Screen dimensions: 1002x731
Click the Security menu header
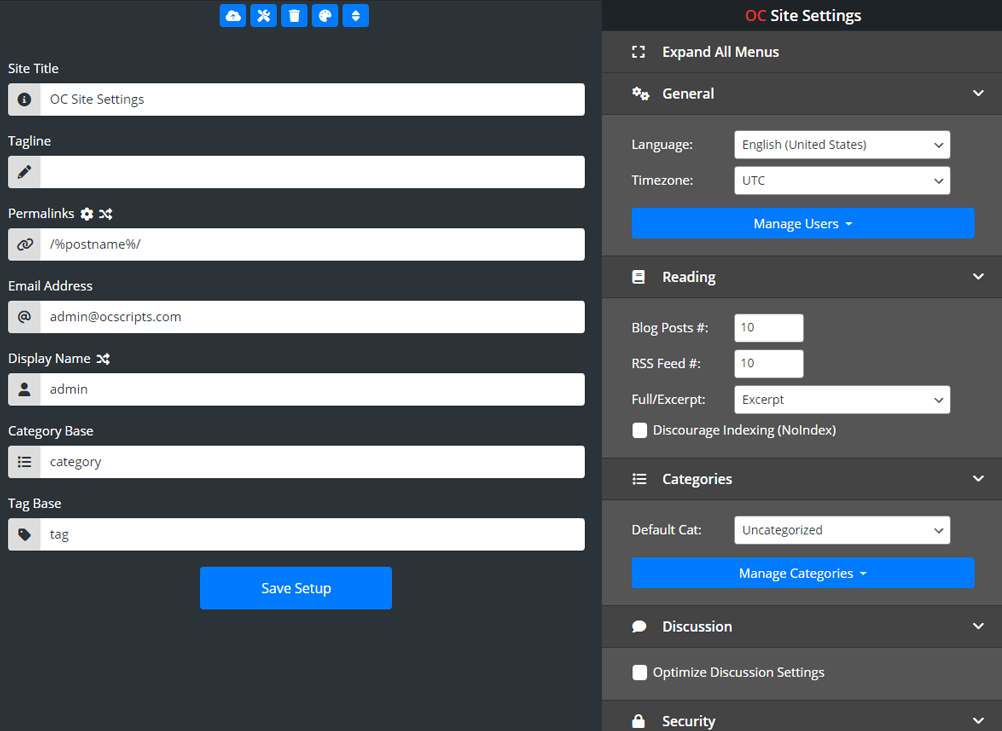point(802,718)
